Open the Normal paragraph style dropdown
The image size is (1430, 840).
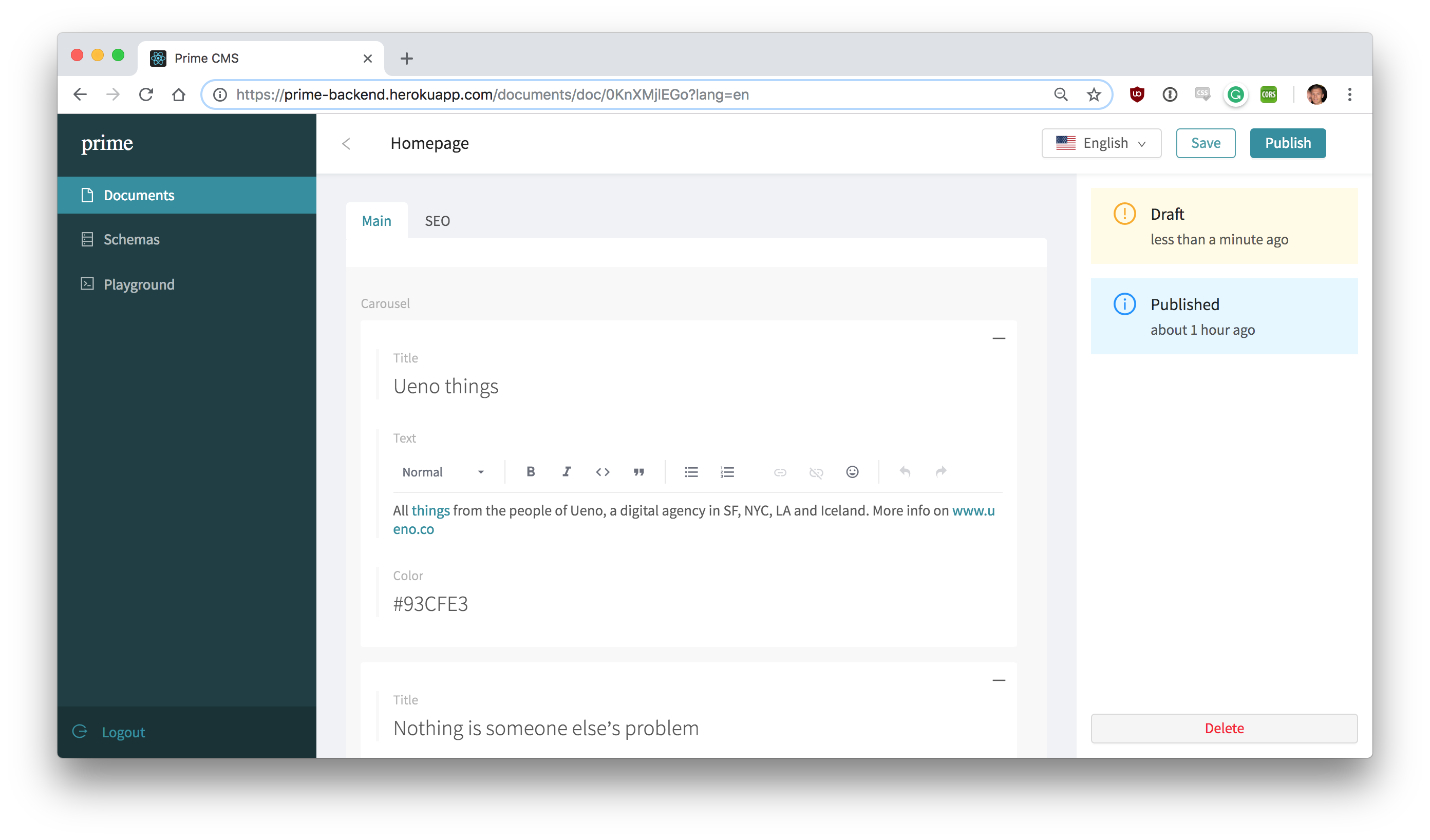point(442,471)
